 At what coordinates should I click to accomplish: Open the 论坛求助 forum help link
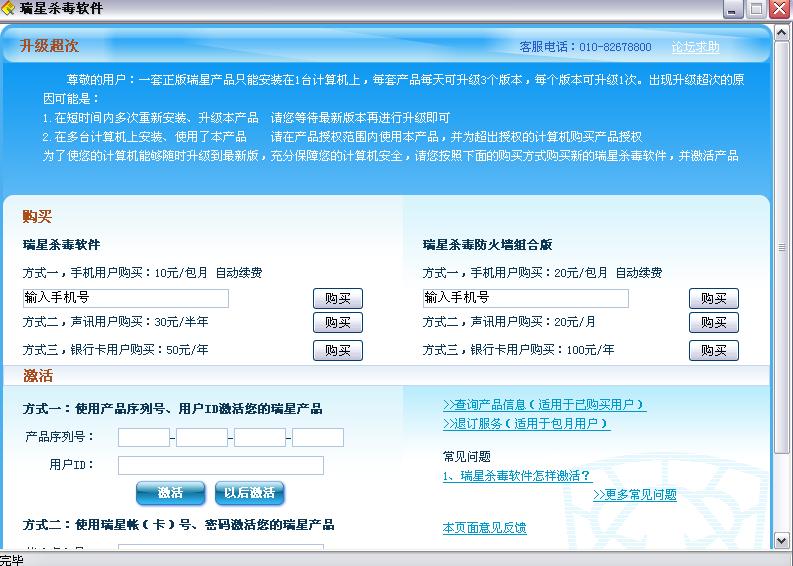coord(695,47)
